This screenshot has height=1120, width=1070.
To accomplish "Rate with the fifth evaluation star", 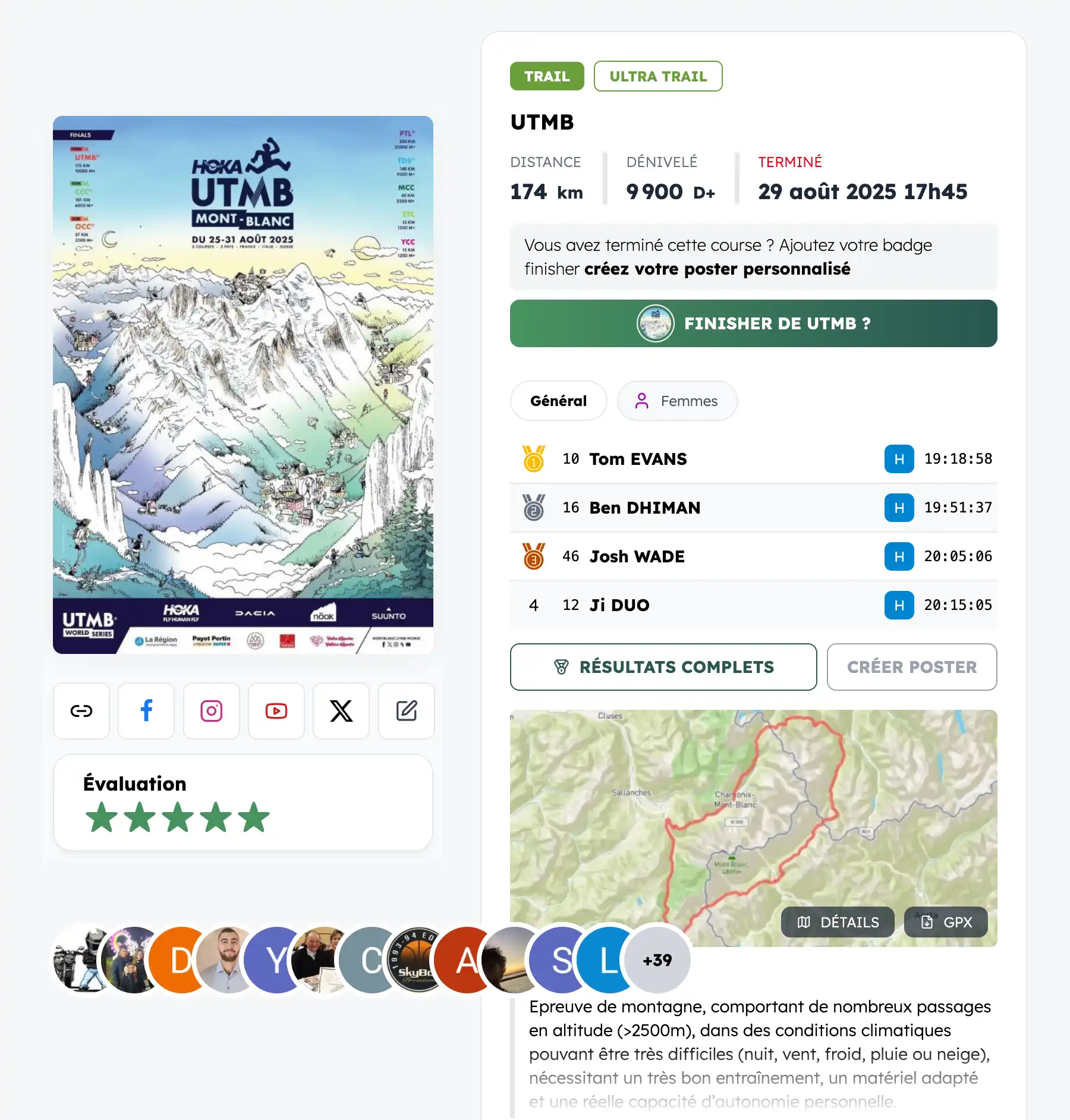I will pyautogui.click(x=254, y=817).
